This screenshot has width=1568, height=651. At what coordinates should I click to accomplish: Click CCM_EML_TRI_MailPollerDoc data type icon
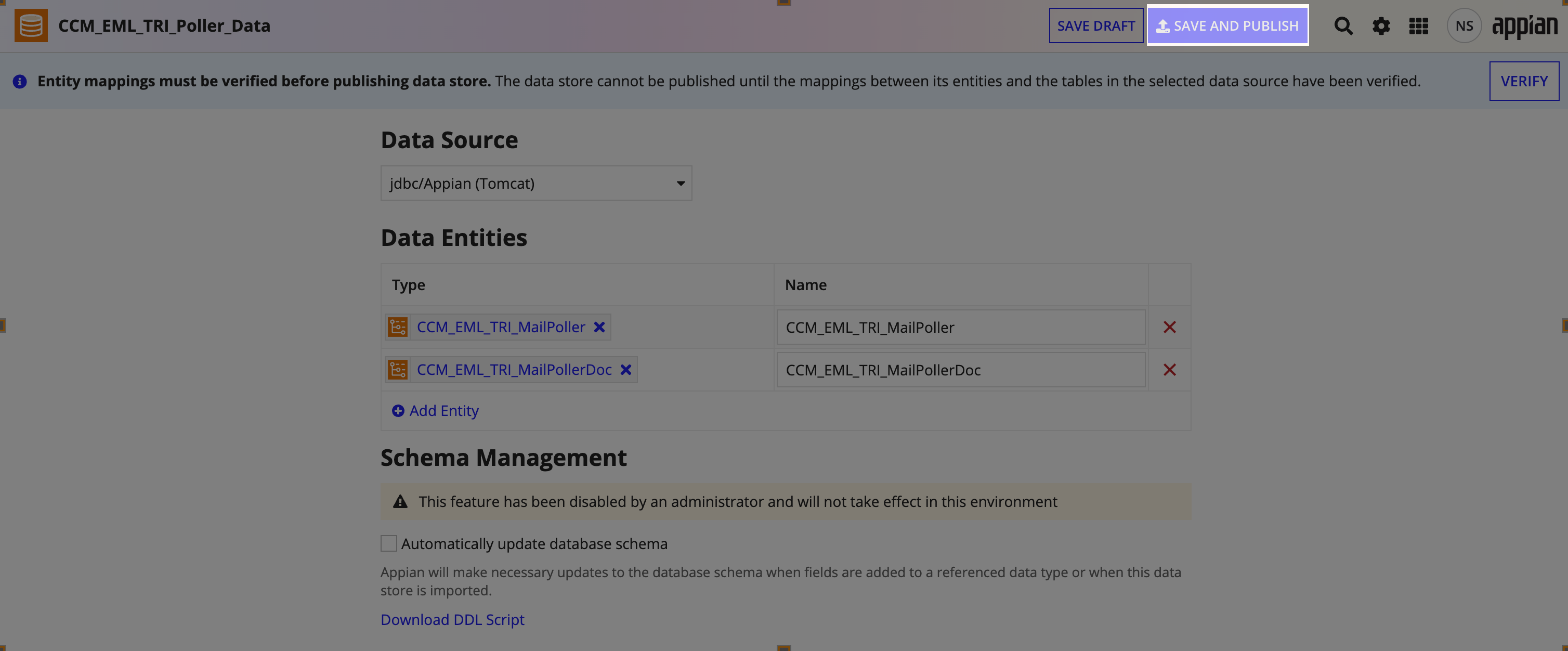(x=398, y=370)
